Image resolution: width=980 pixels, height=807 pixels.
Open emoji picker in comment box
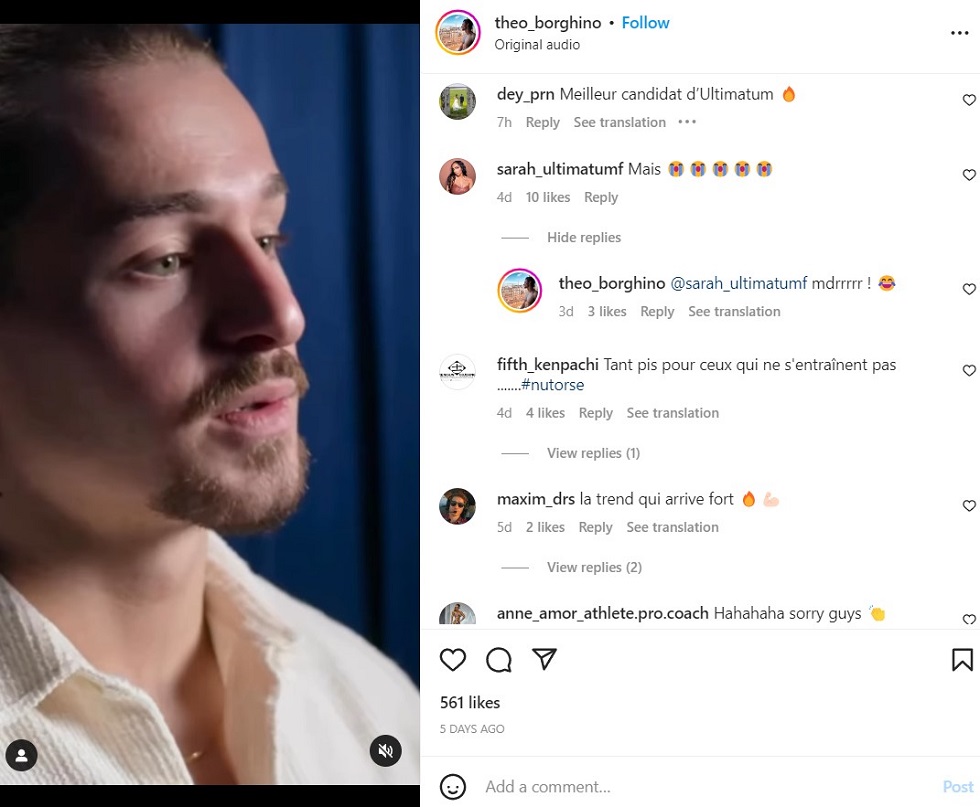452,786
